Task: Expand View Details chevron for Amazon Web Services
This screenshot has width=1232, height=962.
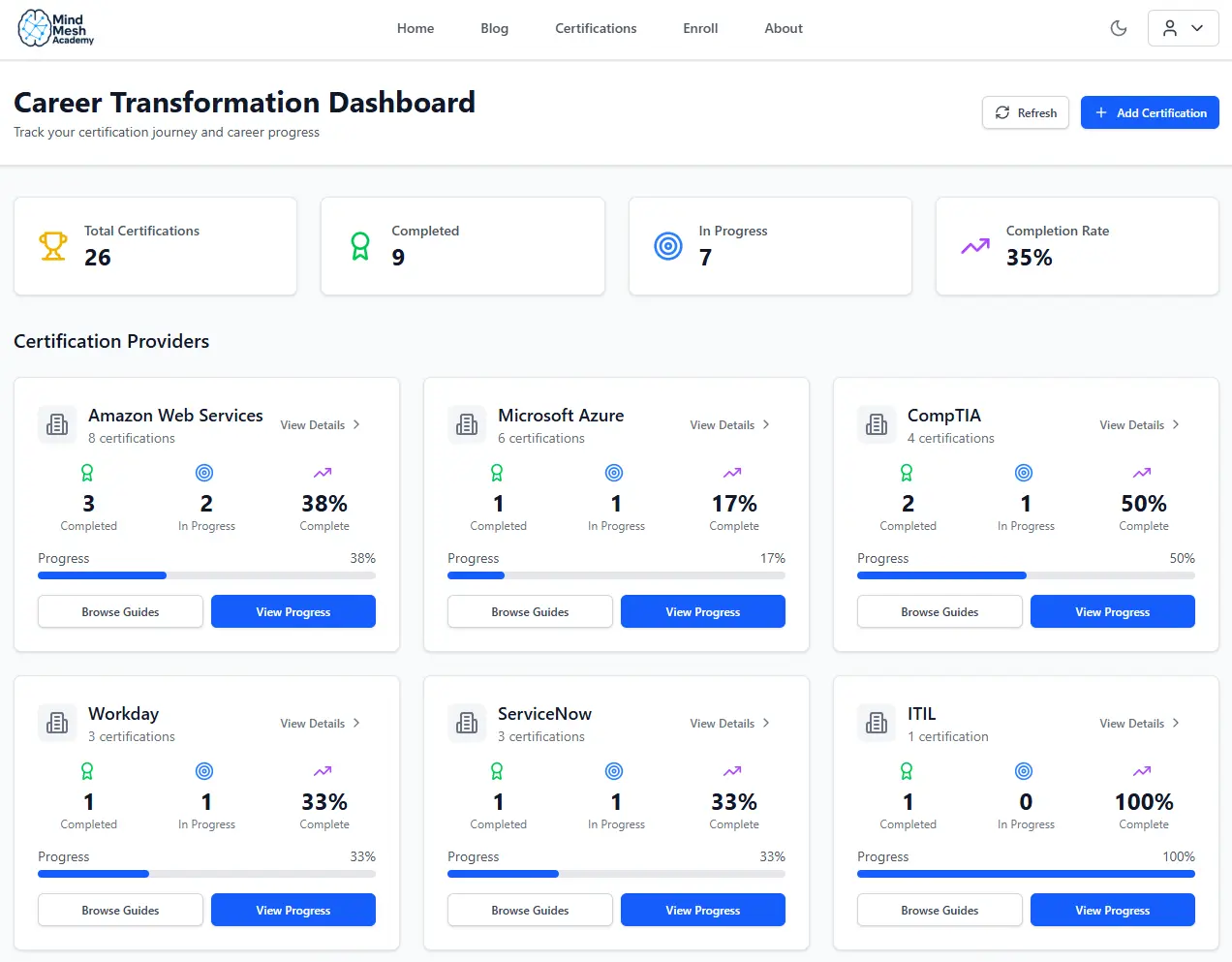Action: pyautogui.click(x=356, y=424)
